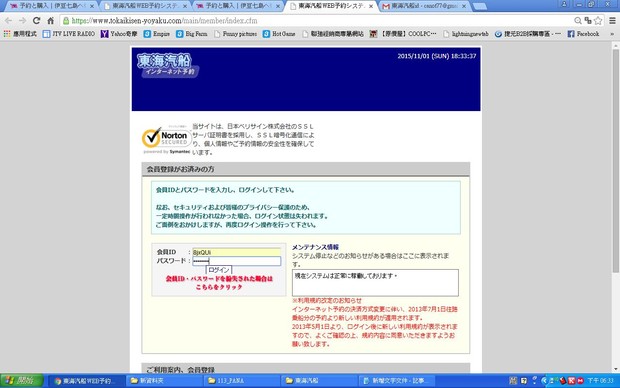This screenshot has width=620, height=388.
Task: Click the browser reload icon
Action: click(36, 21)
